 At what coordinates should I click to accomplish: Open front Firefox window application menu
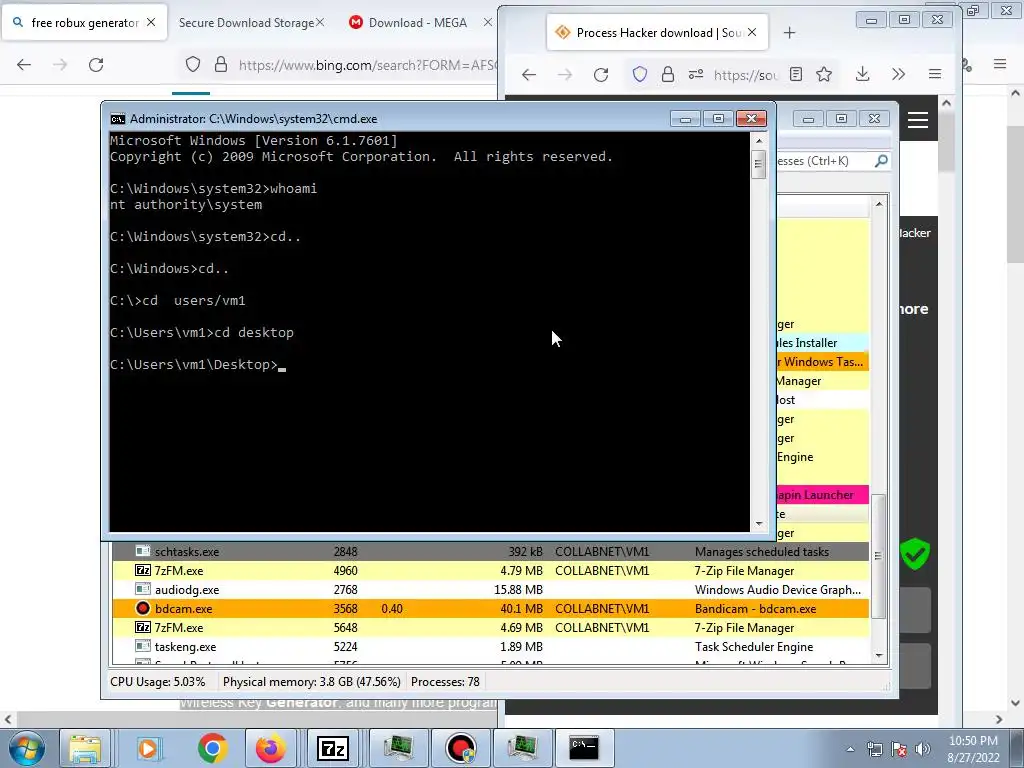click(x=935, y=74)
